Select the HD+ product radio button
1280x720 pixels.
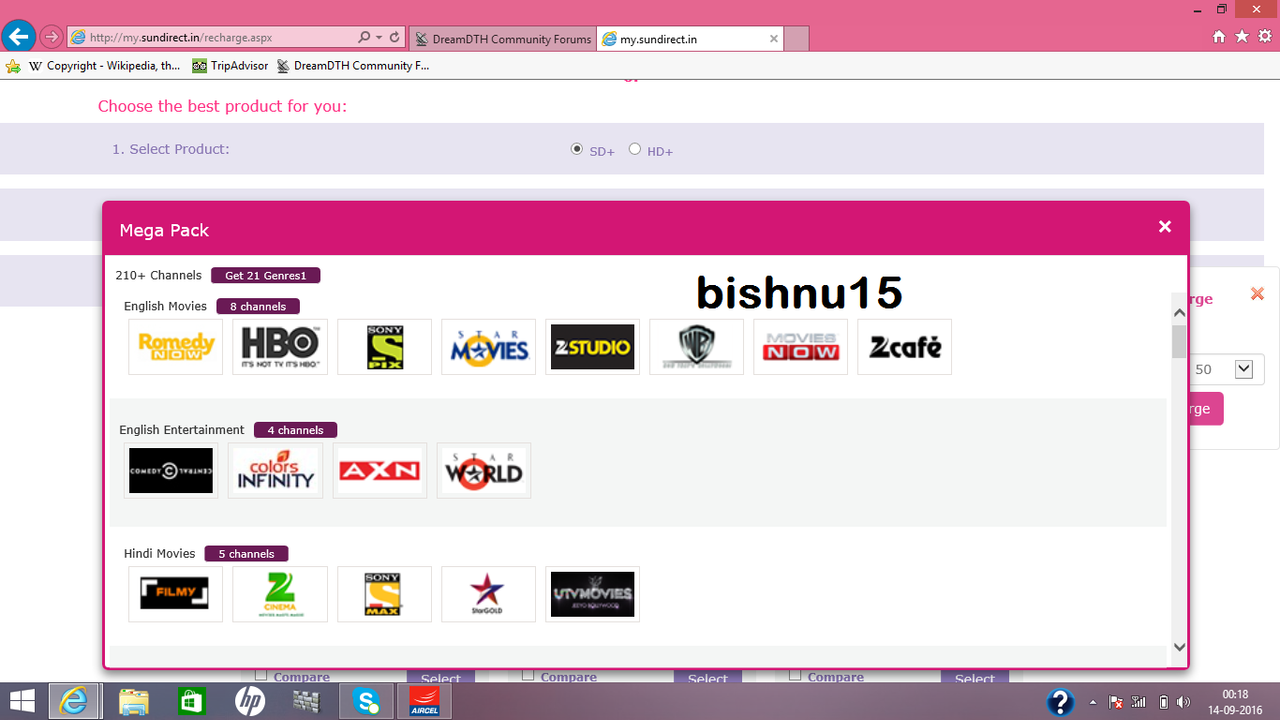click(x=635, y=149)
